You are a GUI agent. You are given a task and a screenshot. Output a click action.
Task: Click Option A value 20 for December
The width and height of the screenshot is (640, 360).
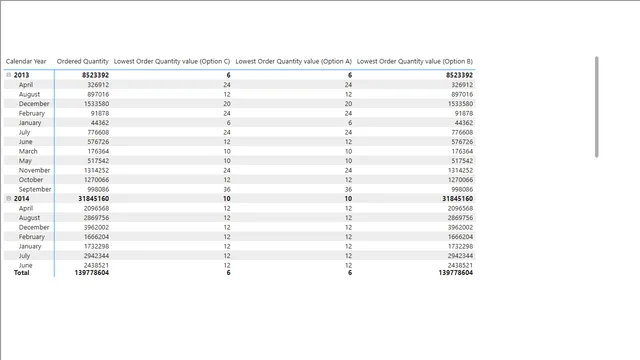tap(348, 104)
